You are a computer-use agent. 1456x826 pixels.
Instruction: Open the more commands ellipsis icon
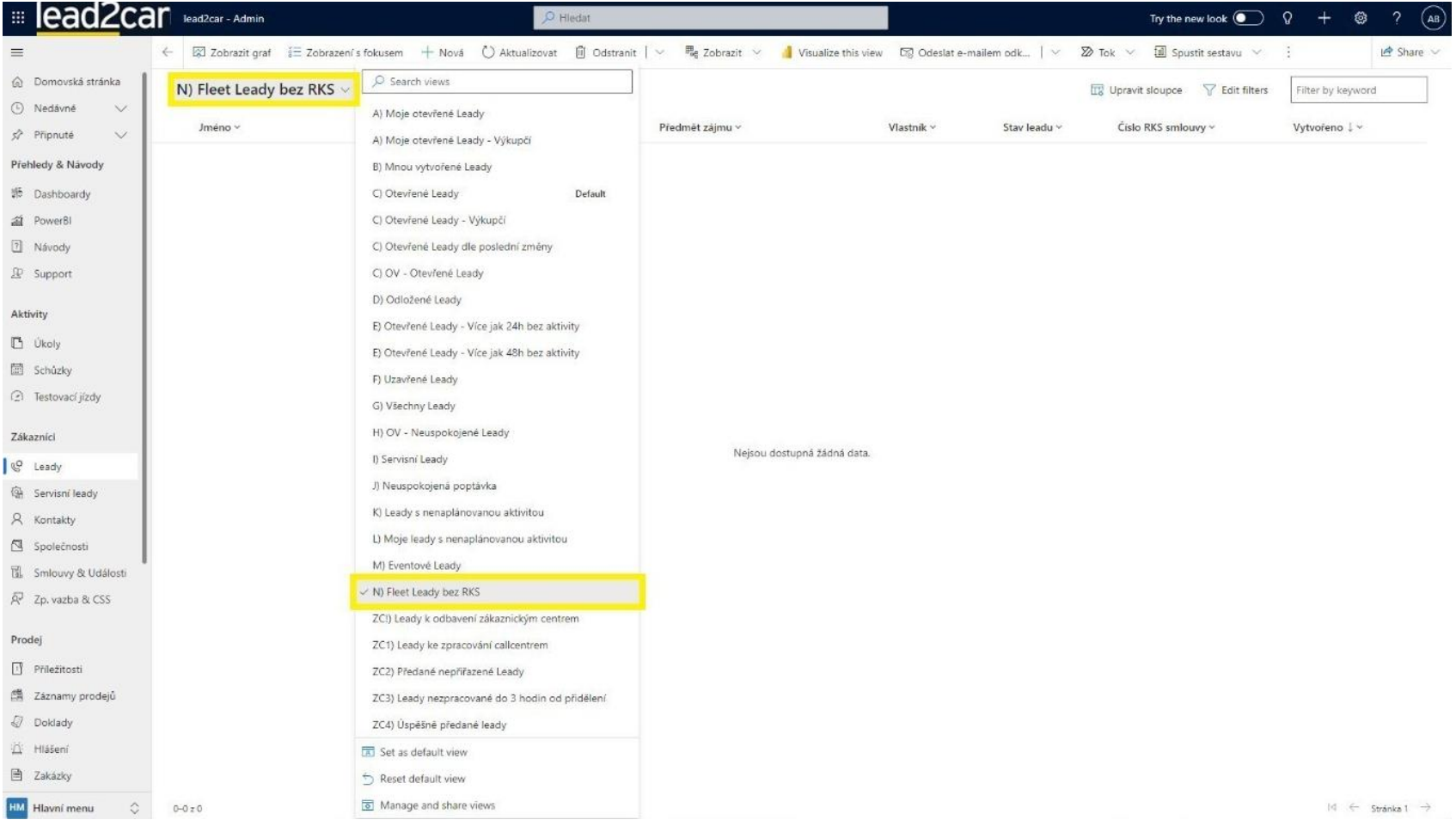pos(1288,52)
